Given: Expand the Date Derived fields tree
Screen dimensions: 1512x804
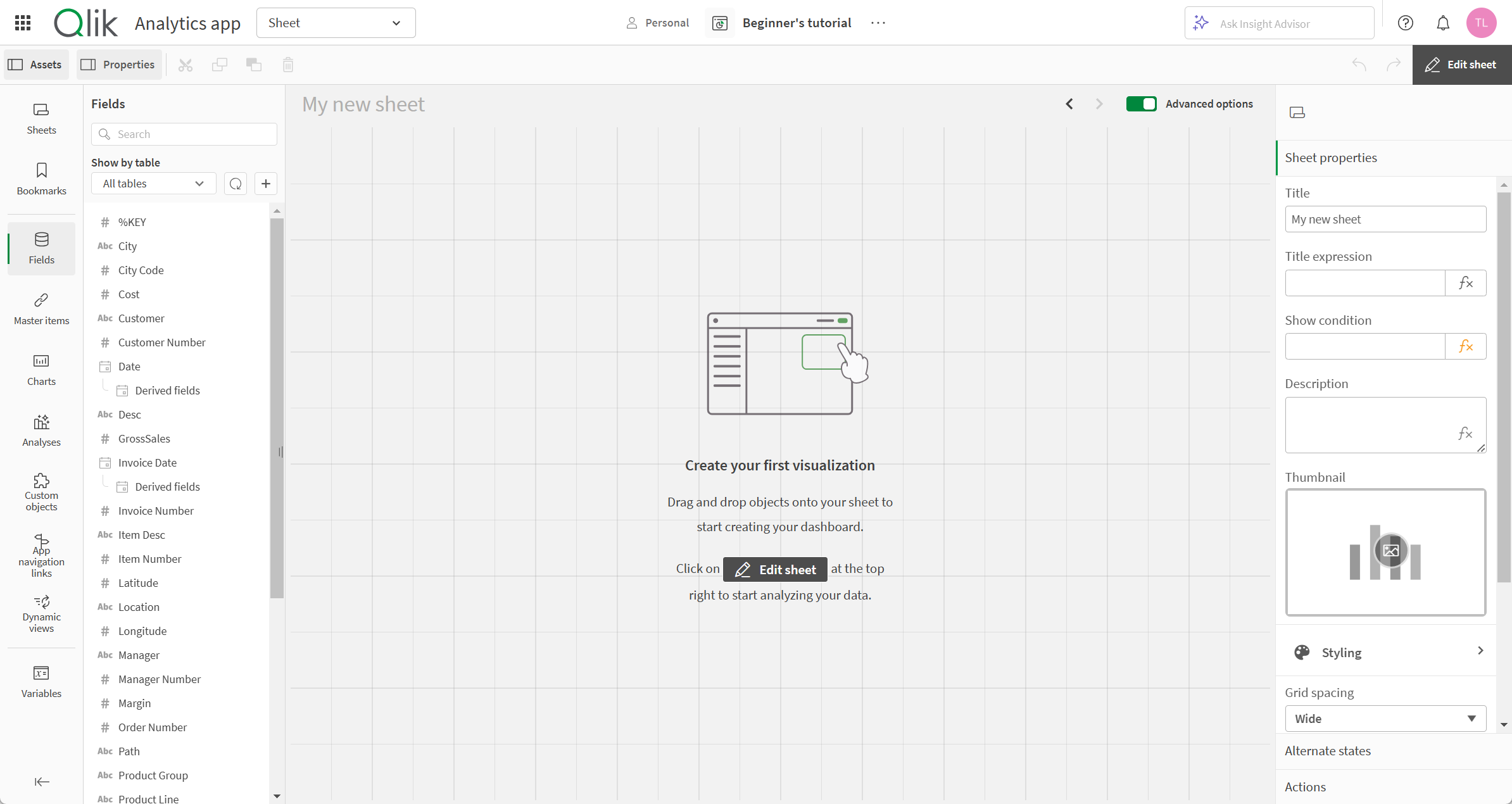Looking at the screenshot, I should pos(167,390).
